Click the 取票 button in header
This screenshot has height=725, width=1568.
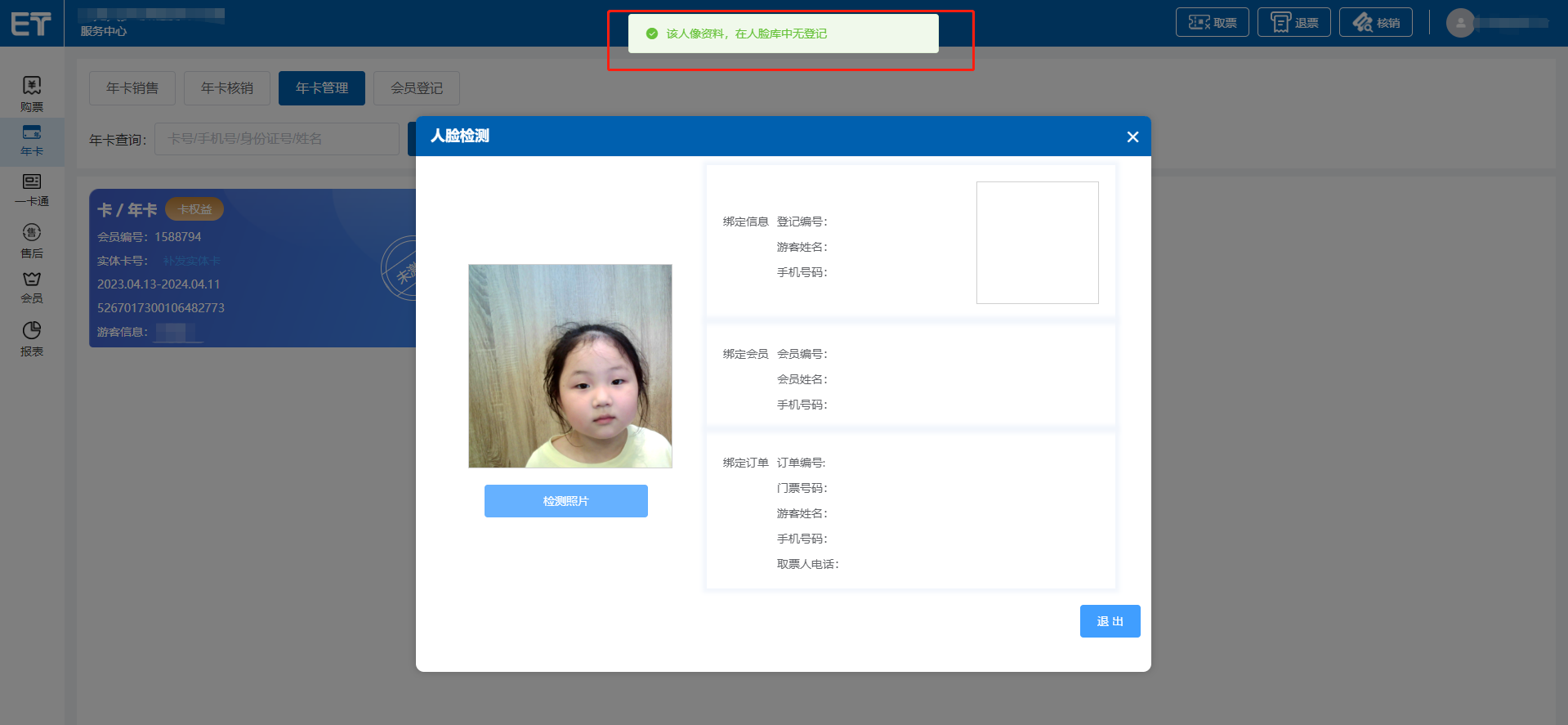point(1212,23)
